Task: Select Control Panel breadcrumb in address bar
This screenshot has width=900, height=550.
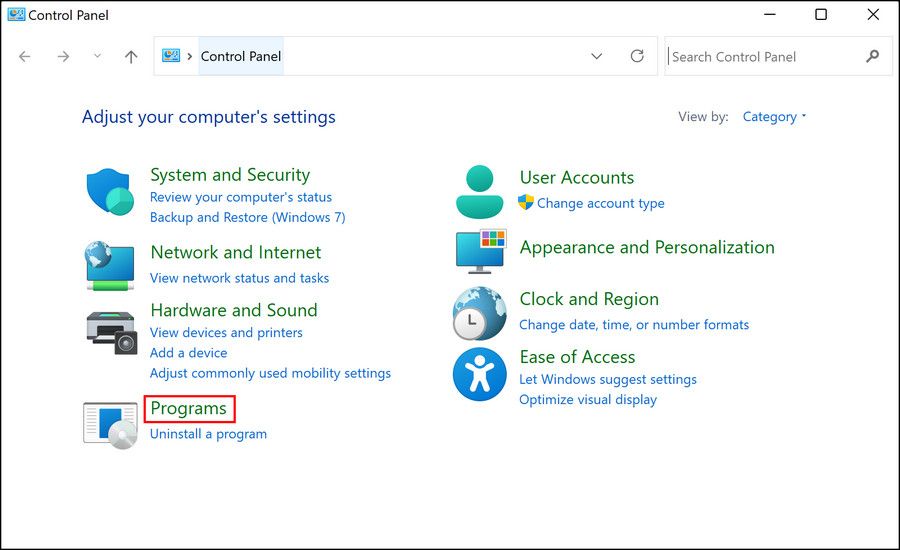Action: (241, 57)
